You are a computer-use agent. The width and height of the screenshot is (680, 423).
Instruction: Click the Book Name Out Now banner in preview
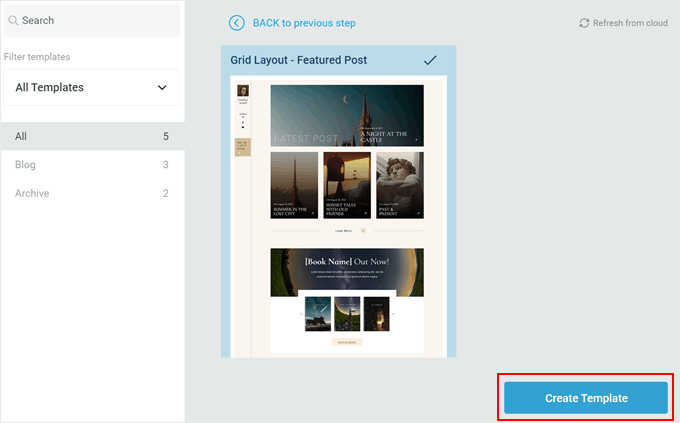pos(347,272)
